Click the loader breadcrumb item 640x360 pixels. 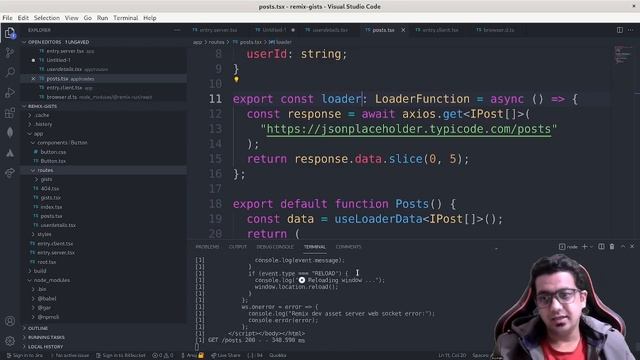pyautogui.click(x=280, y=42)
